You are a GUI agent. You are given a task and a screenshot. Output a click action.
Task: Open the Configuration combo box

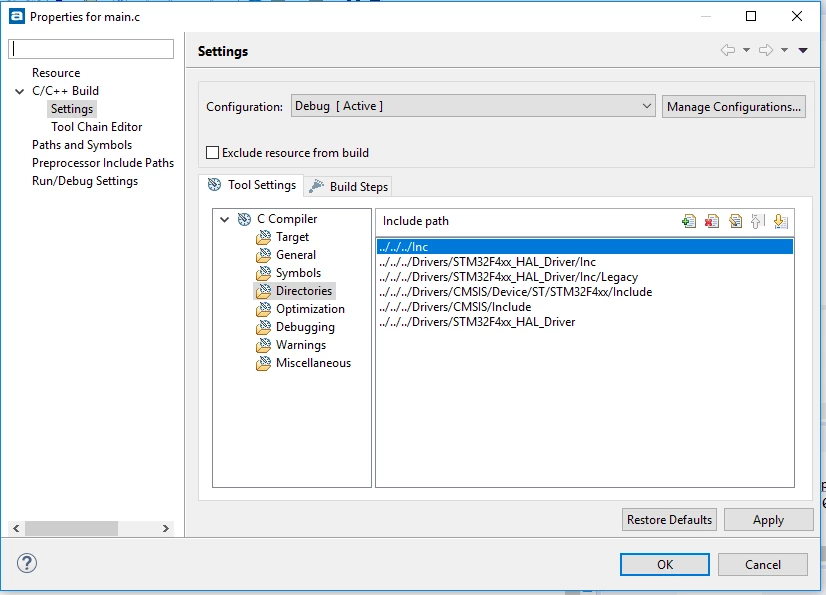coord(473,106)
